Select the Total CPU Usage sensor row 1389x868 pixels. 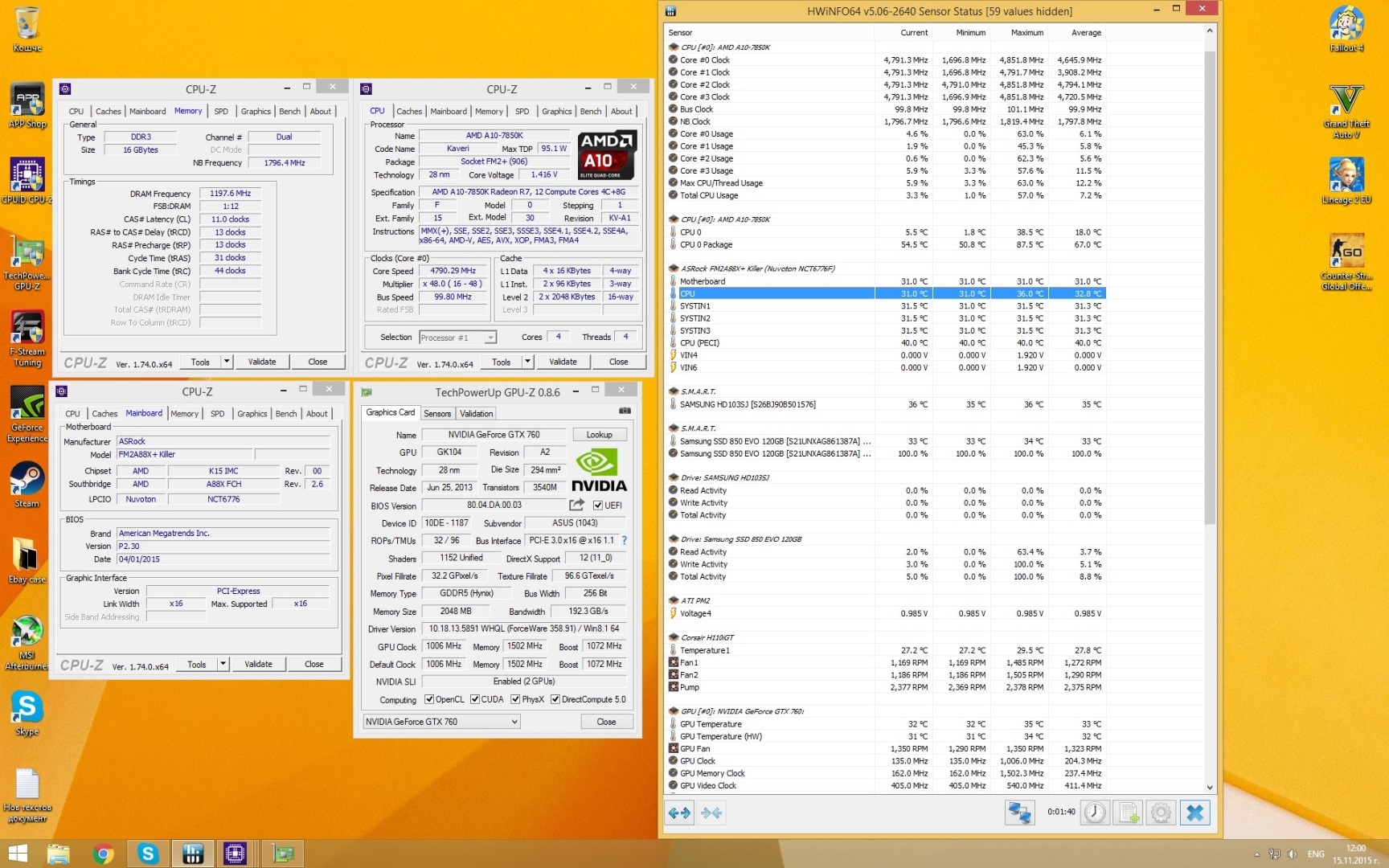[887, 195]
